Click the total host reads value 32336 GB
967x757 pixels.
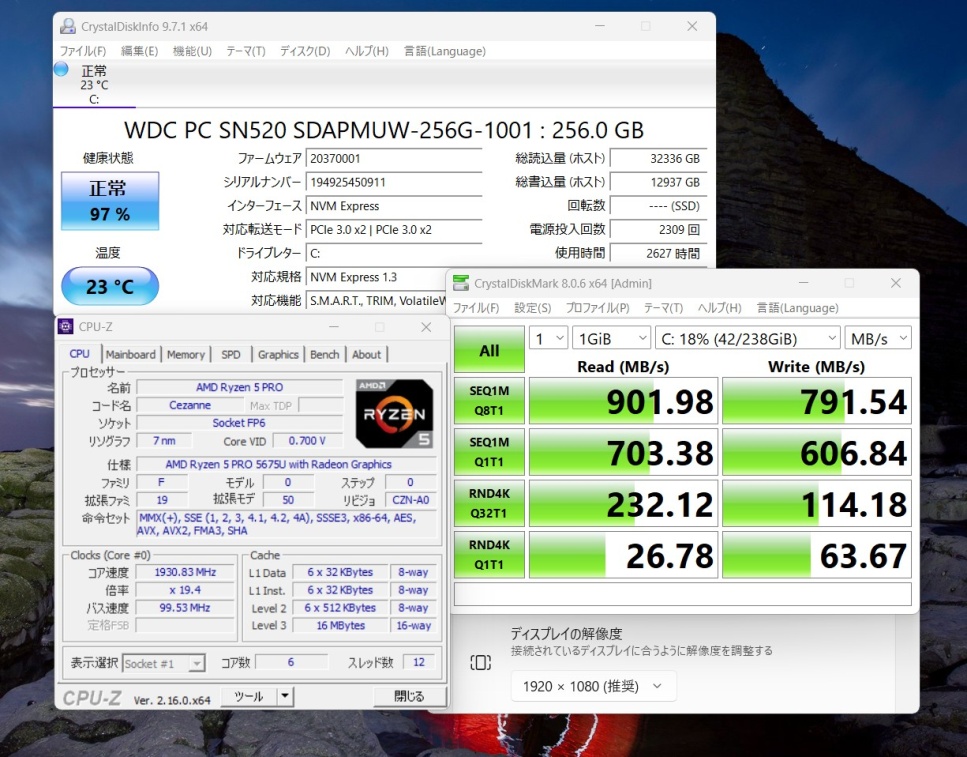pyautogui.click(x=658, y=159)
